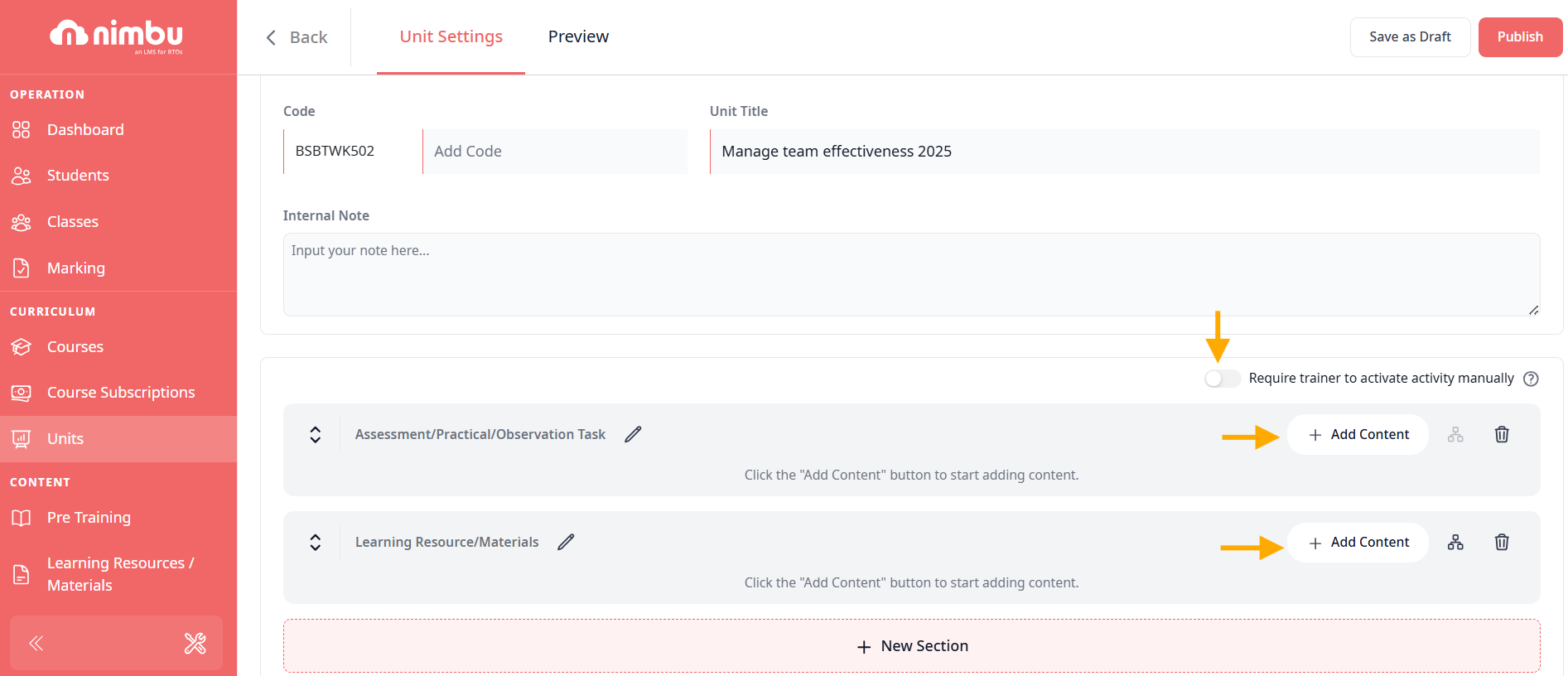This screenshot has width=1568, height=676.
Task: Click the Internal Note text area
Action: [911, 274]
